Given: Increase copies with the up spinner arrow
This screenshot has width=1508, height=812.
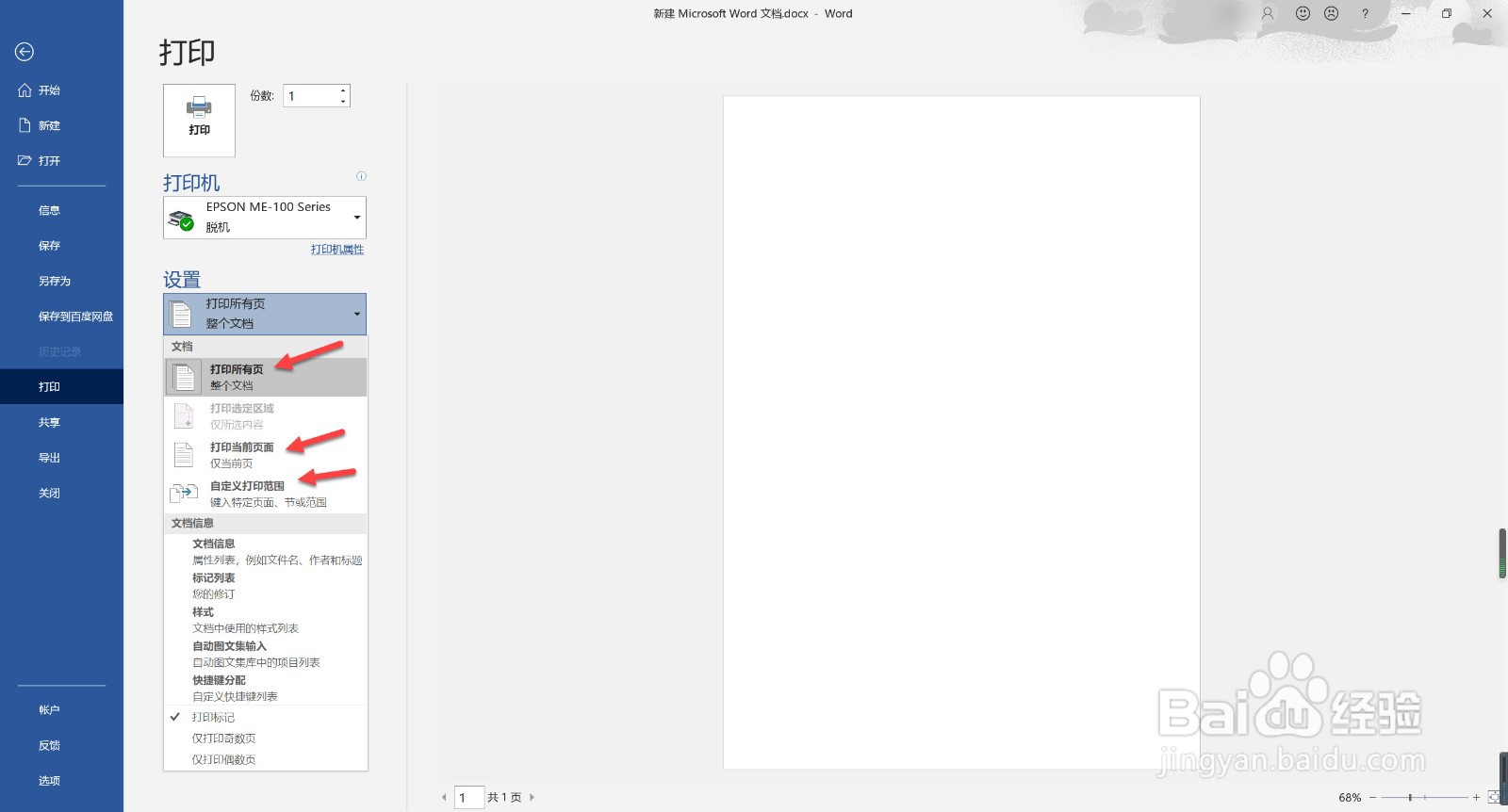Looking at the screenshot, I should [x=343, y=90].
